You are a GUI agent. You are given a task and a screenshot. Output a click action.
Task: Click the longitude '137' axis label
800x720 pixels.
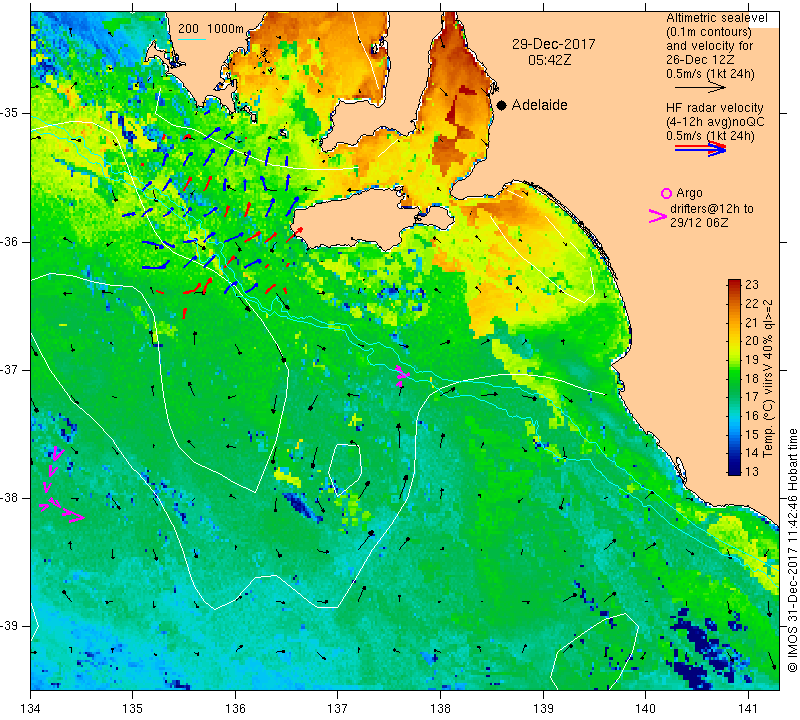(x=338, y=709)
